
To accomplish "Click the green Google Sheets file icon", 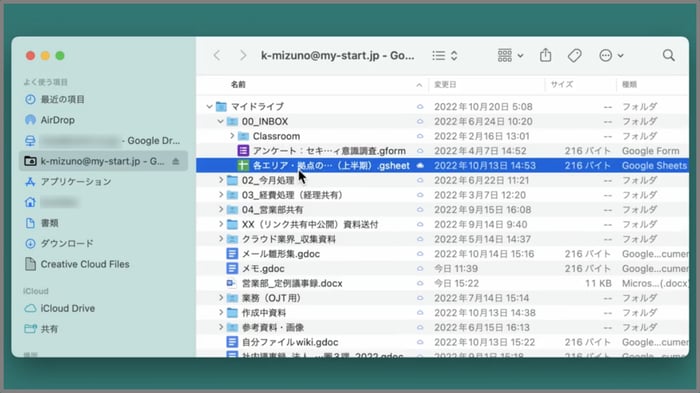I will 243,165.
